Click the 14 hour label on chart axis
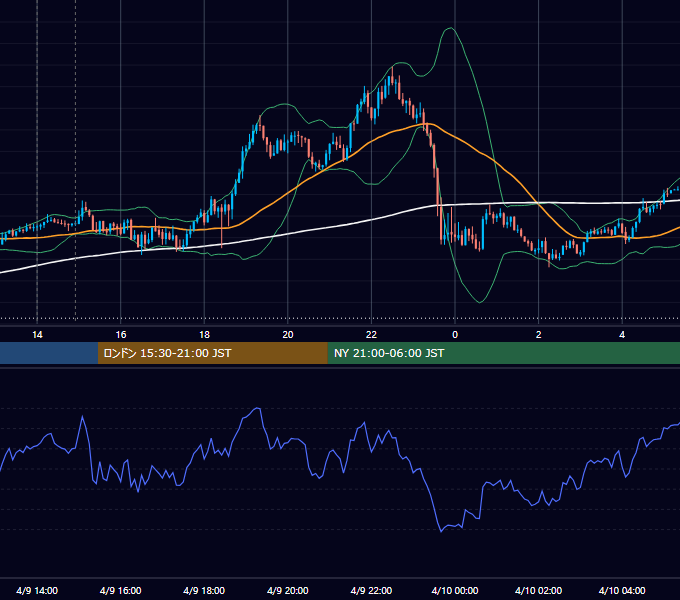 click(37, 335)
